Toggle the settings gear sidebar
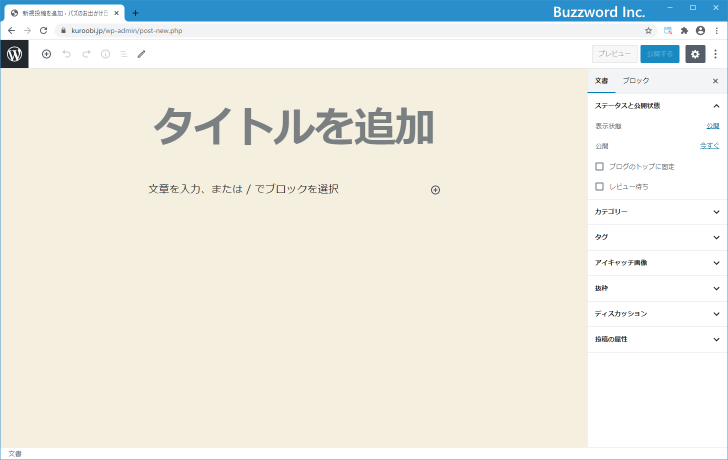The image size is (728, 460). tap(695, 54)
